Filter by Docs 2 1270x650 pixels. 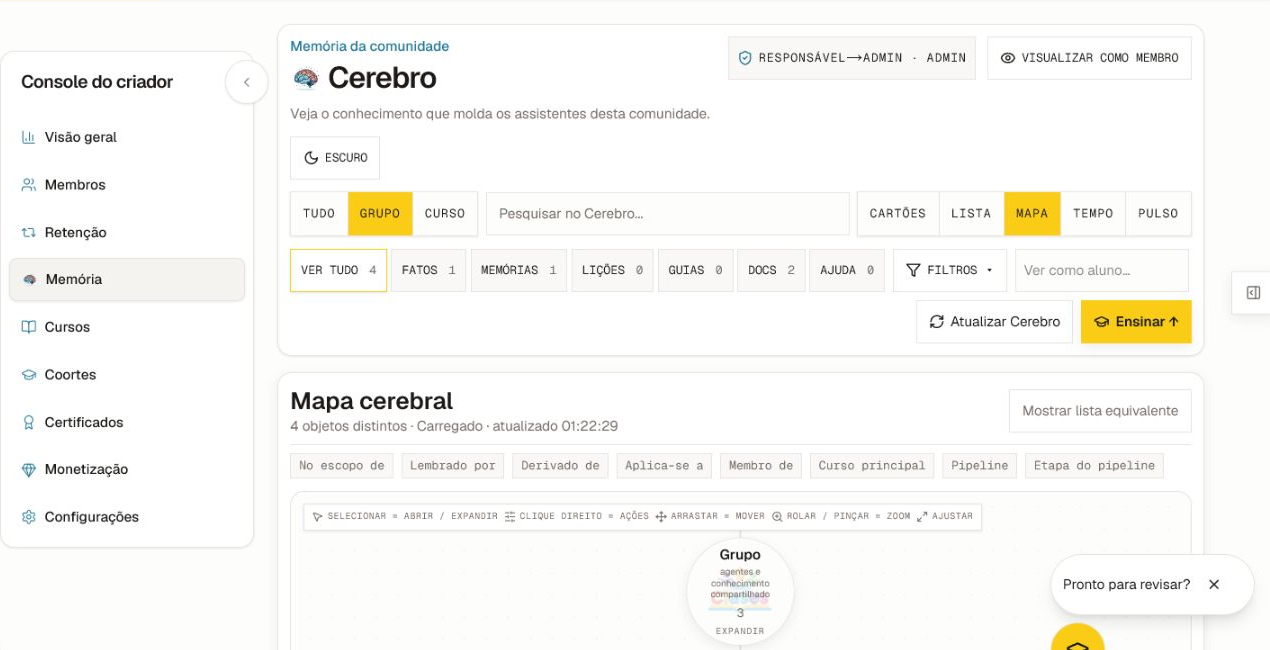pos(771,271)
